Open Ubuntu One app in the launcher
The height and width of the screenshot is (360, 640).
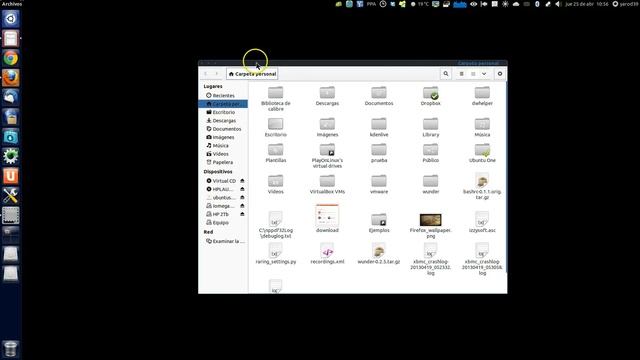tap(11, 176)
